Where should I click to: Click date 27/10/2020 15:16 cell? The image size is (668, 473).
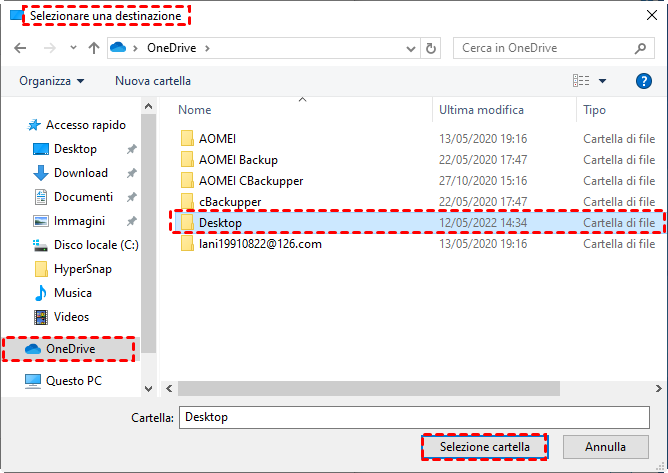point(483,181)
